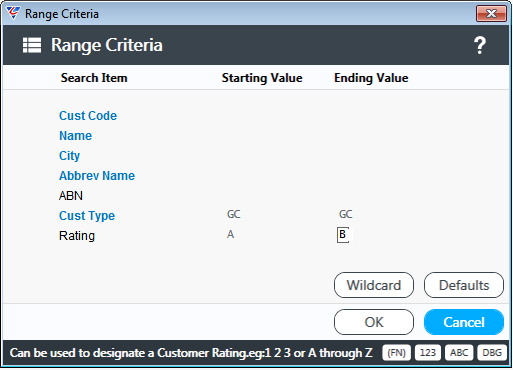Toggle the (FN) status bar indicator
Viewport: 513px width, 370px height.
(396, 353)
